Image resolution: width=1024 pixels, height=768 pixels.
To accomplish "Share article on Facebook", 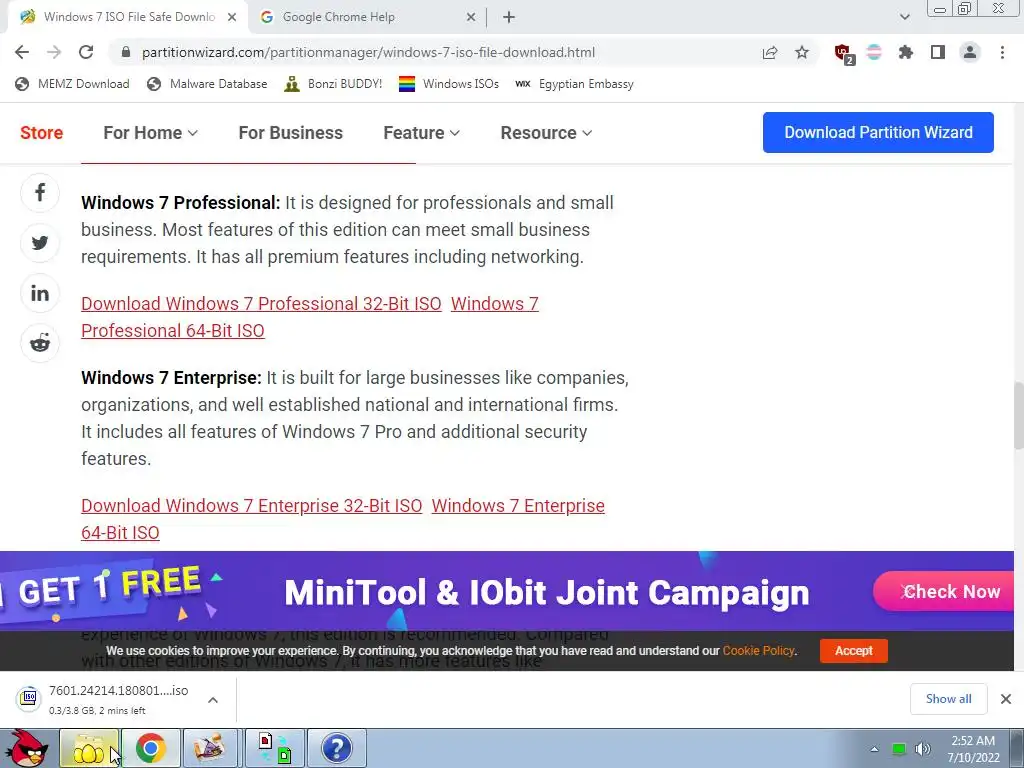I will [x=40, y=193].
